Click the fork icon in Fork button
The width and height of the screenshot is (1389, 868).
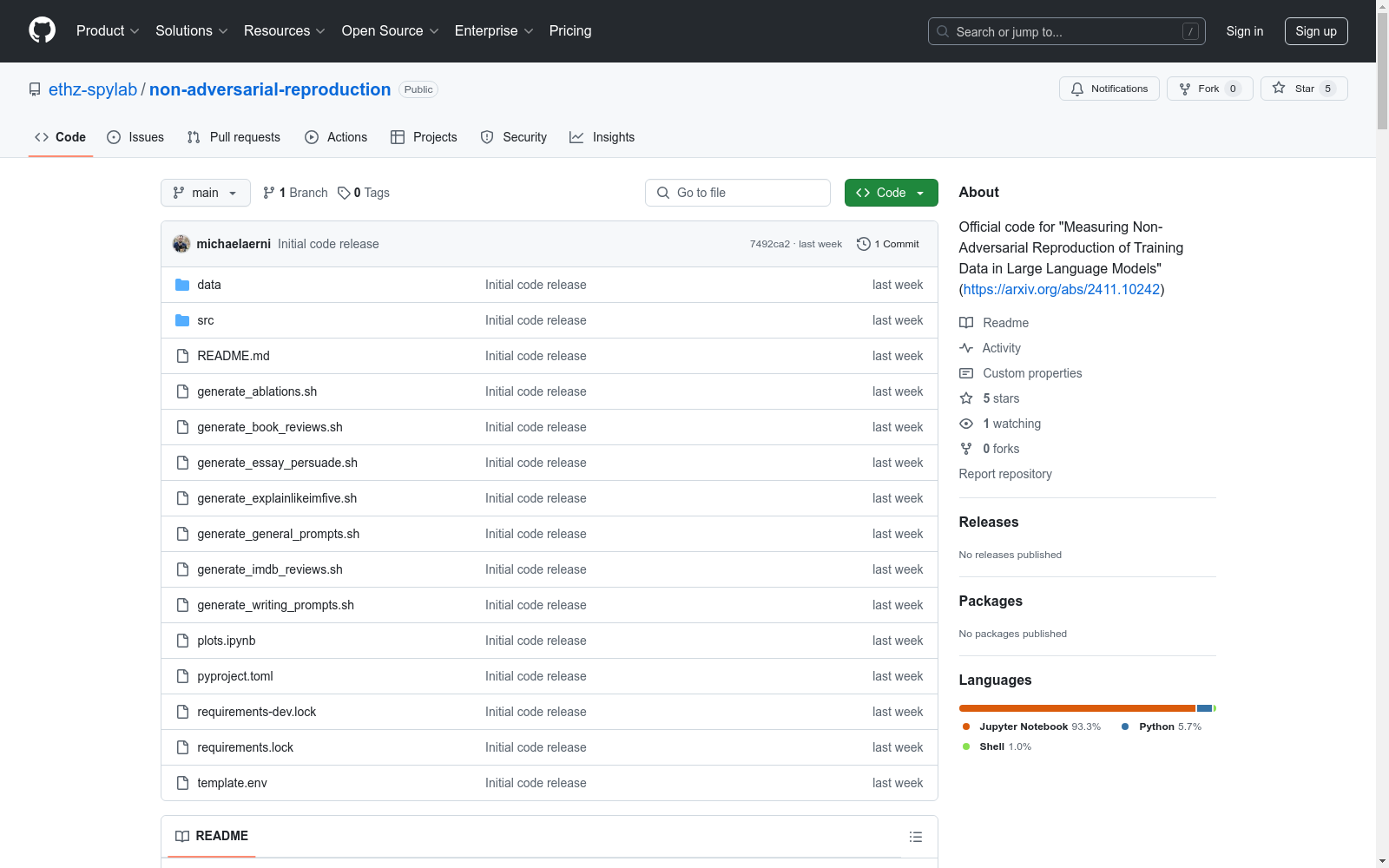1185,89
